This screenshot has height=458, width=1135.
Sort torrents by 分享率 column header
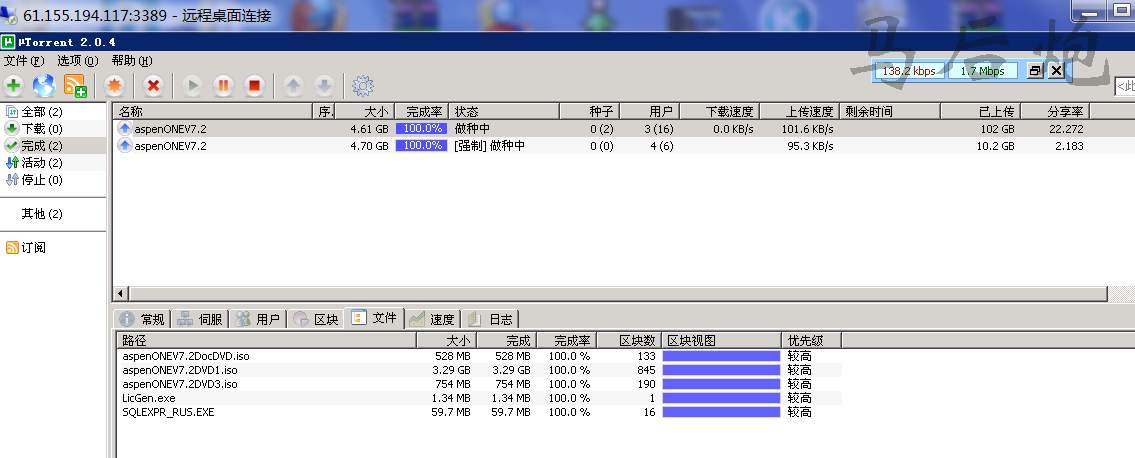(1055, 111)
